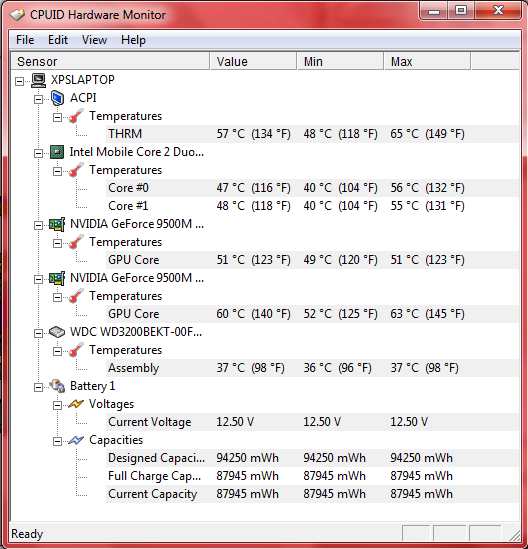This screenshot has height=549, width=528.
Task: Click the Capacities graph icon
Action: (x=76, y=440)
